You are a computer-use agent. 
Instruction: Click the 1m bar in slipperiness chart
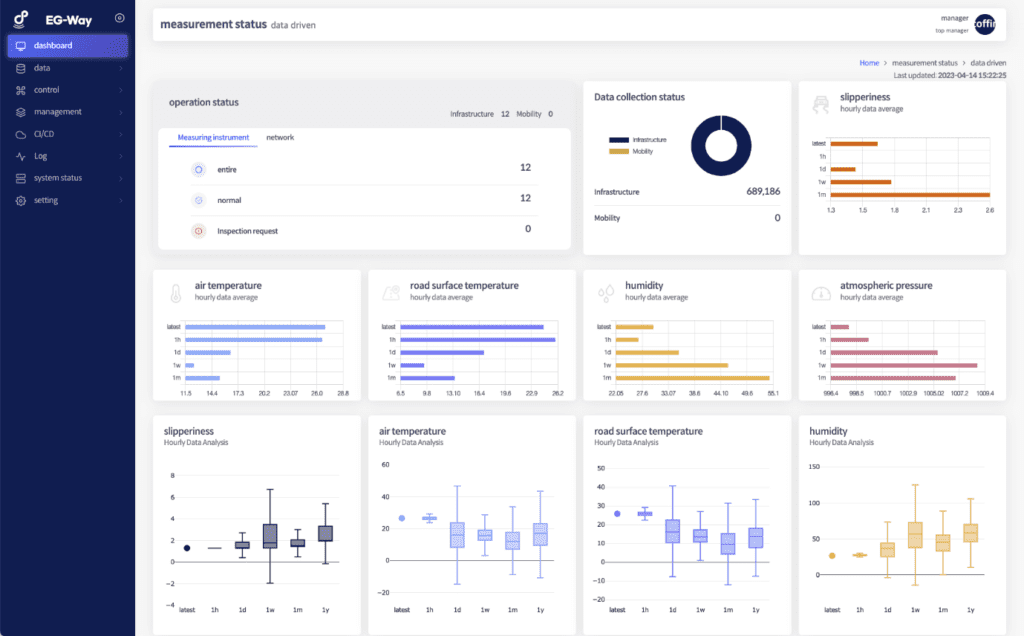(x=910, y=195)
